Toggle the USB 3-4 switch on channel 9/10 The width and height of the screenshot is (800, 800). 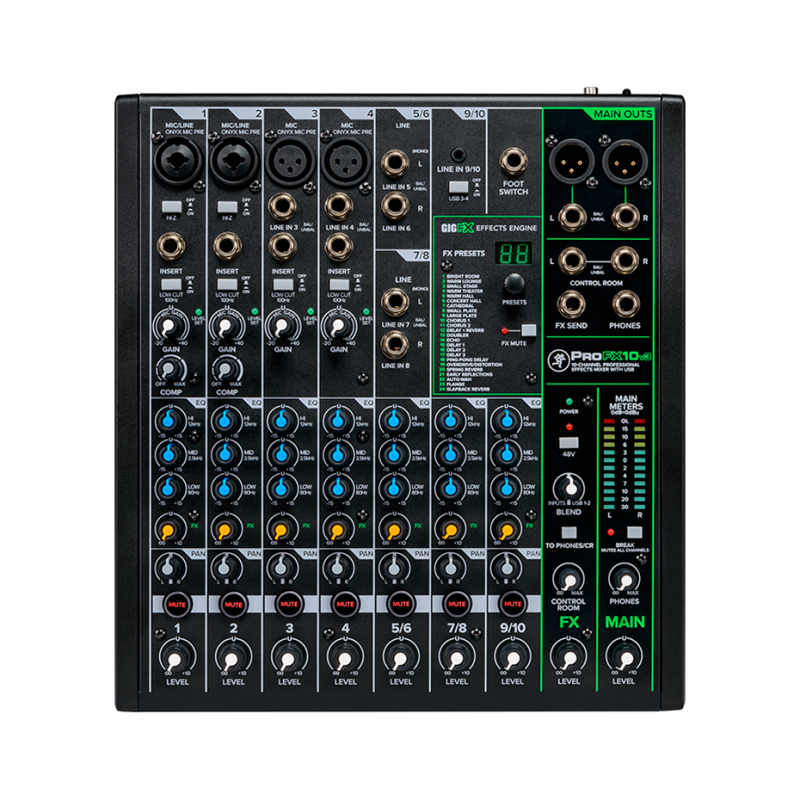tap(458, 187)
